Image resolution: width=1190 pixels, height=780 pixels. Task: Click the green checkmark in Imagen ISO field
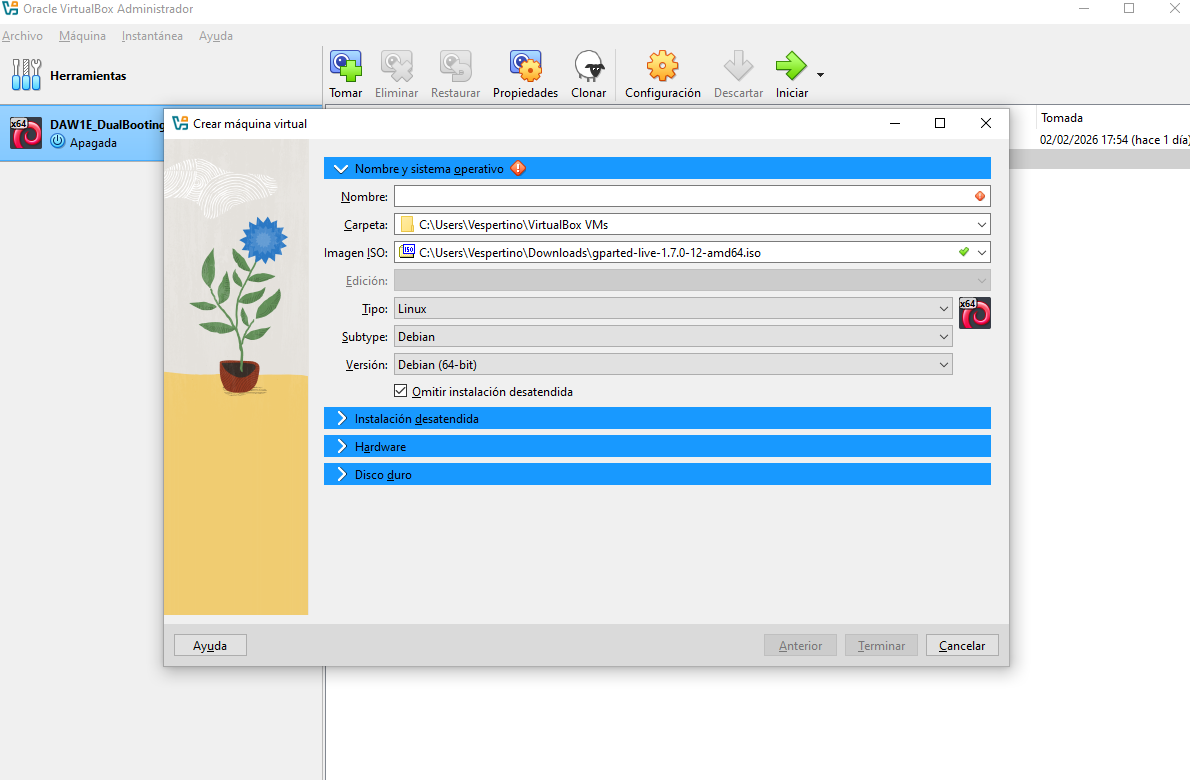pos(964,252)
